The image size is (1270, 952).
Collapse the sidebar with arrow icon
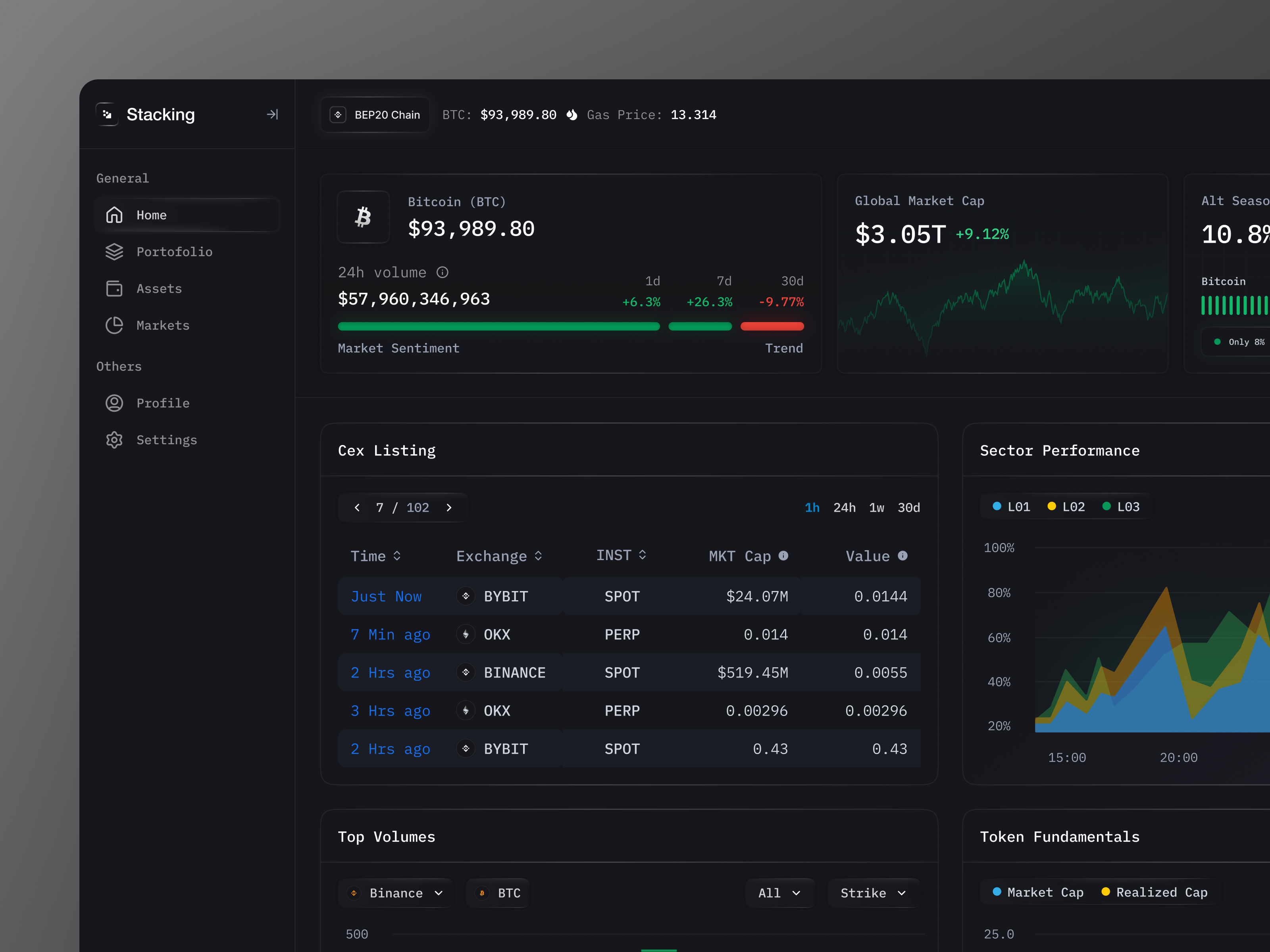click(x=272, y=115)
